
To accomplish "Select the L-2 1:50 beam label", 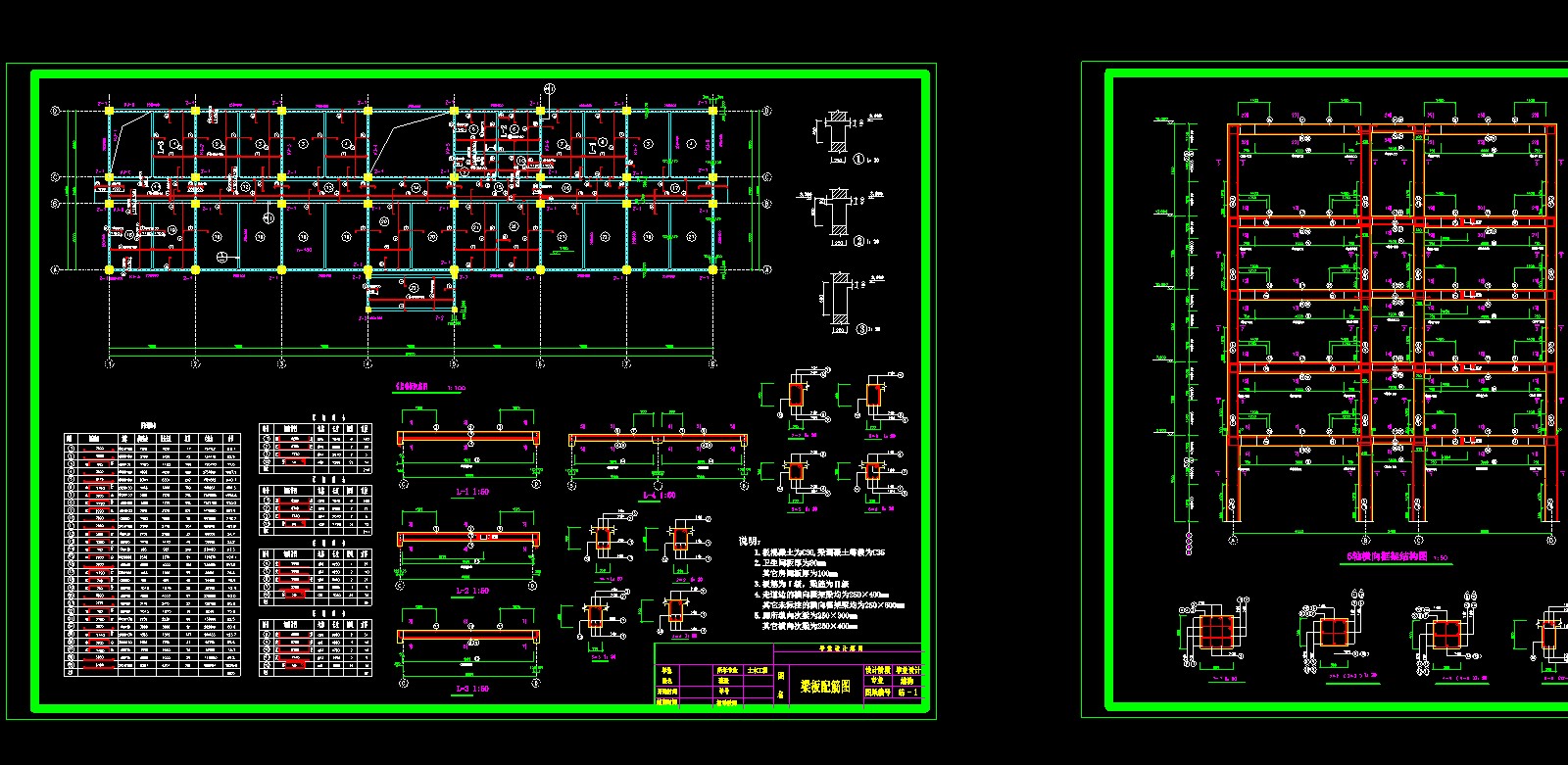I will (470, 592).
